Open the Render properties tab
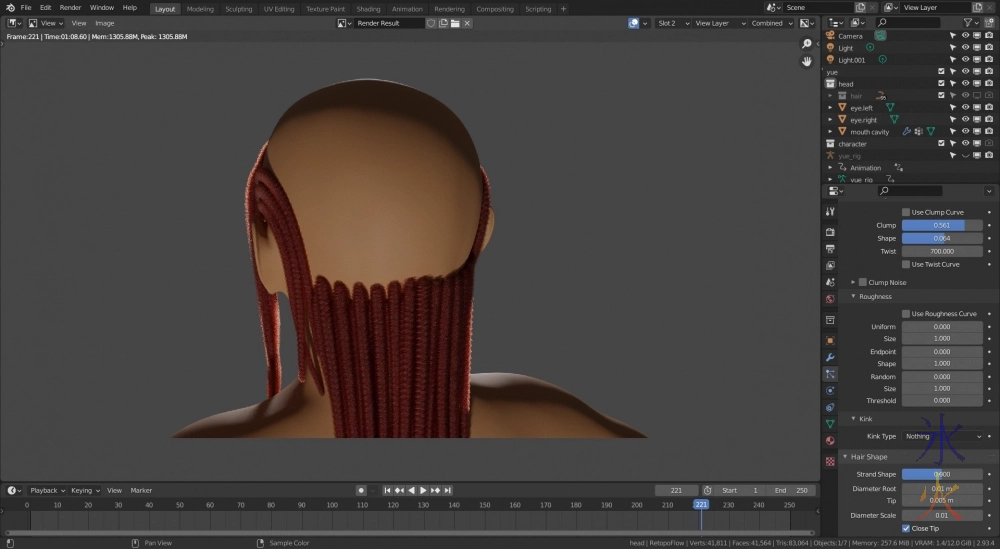This screenshot has height=549, width=1000. (x=830, y=231)
